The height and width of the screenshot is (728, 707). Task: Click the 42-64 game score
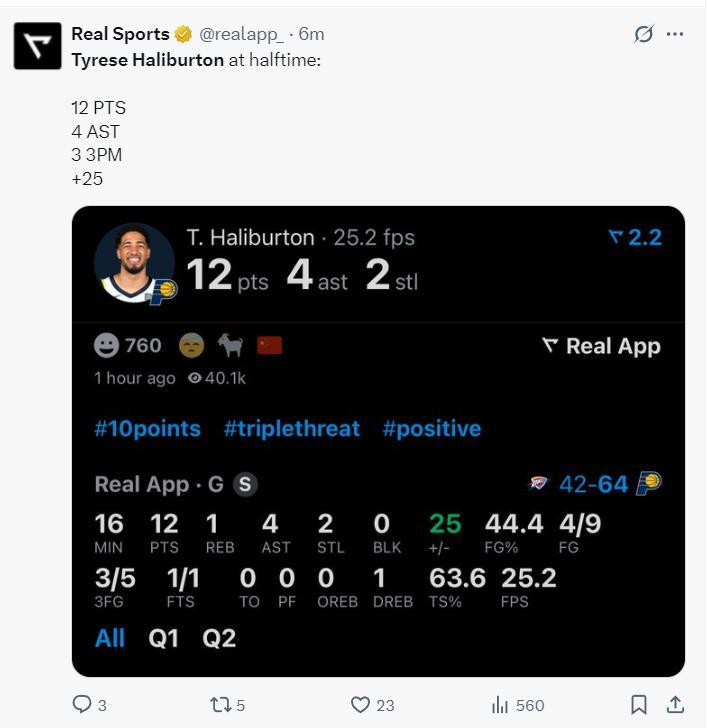tap(593, 485)
